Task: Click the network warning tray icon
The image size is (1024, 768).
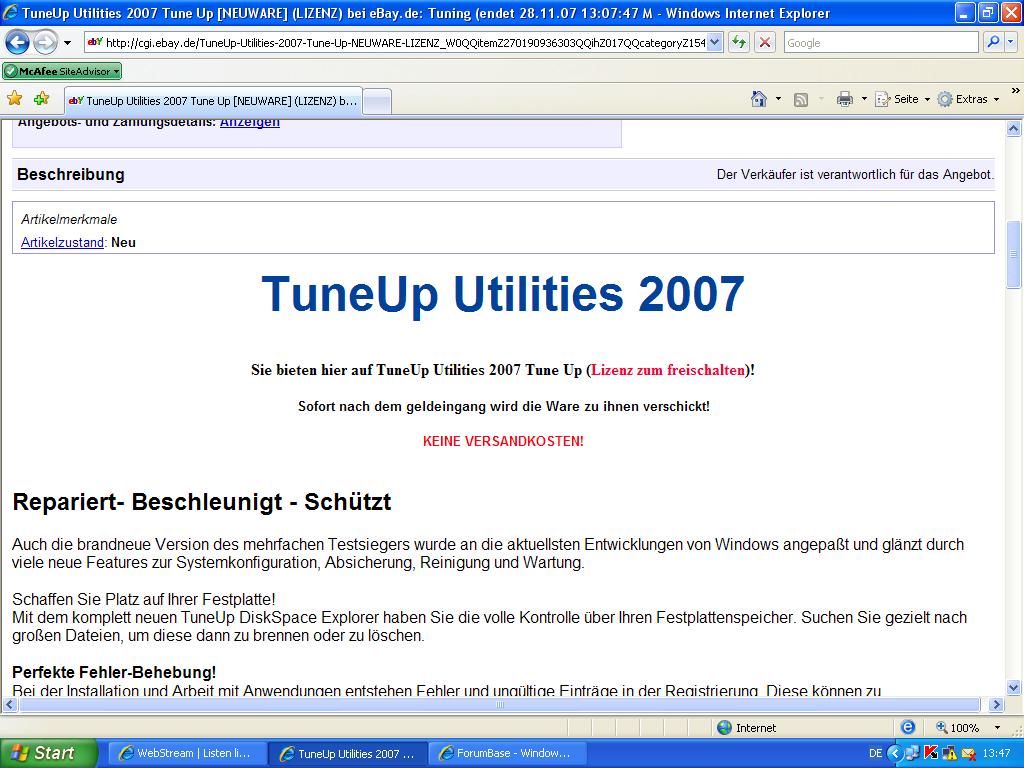Action: click(950, 753)
